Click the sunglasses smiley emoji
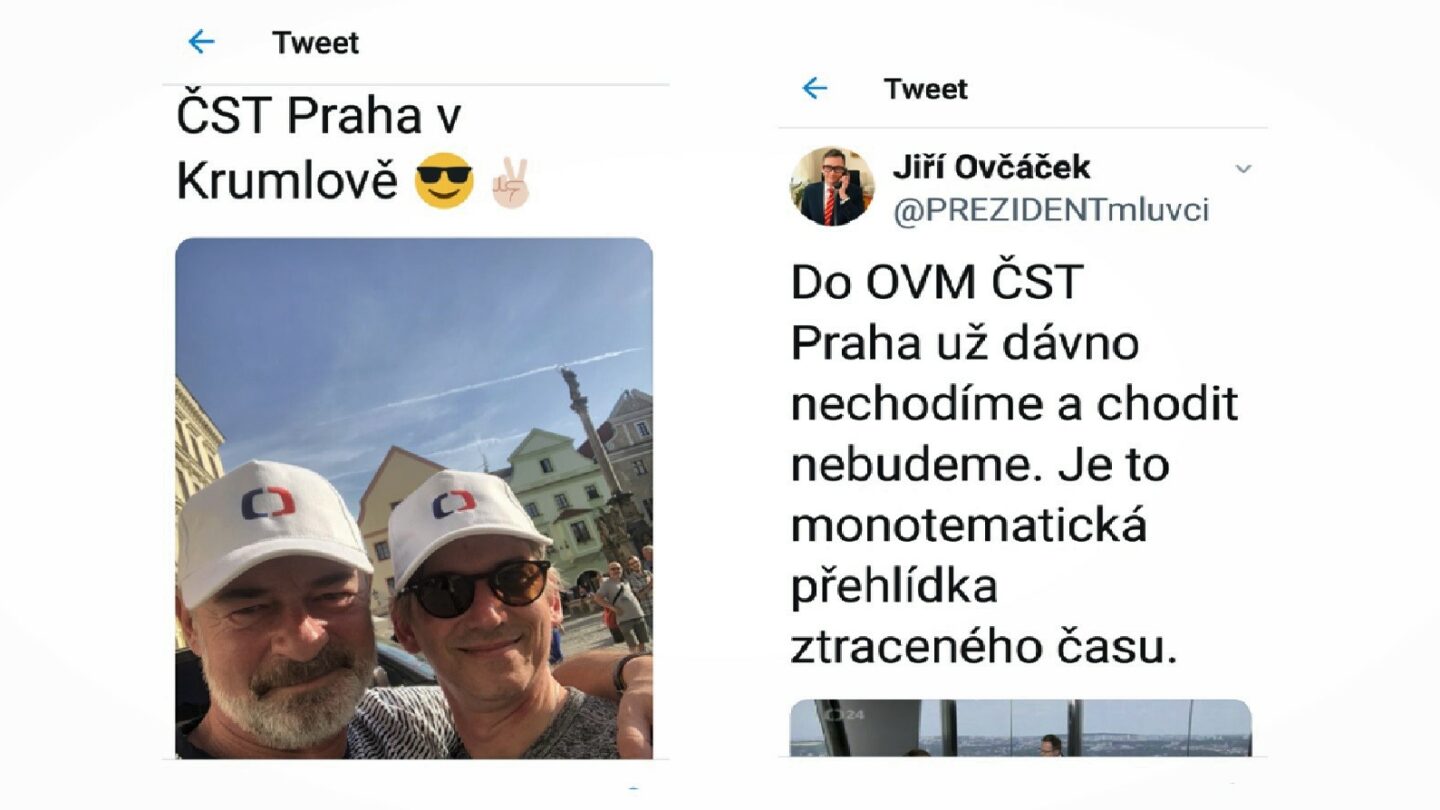The image size is (1440, 810). point(443,181)
